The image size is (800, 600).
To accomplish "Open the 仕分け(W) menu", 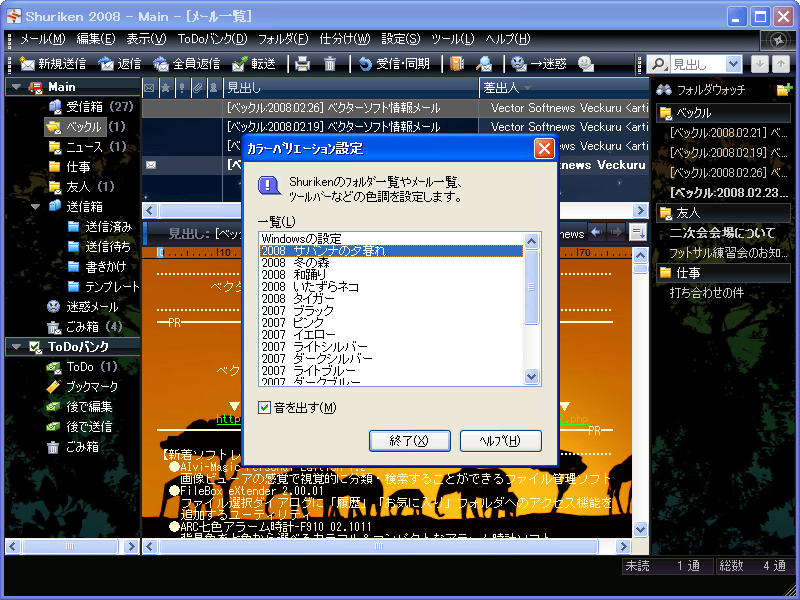I will [x=344, y=39].
